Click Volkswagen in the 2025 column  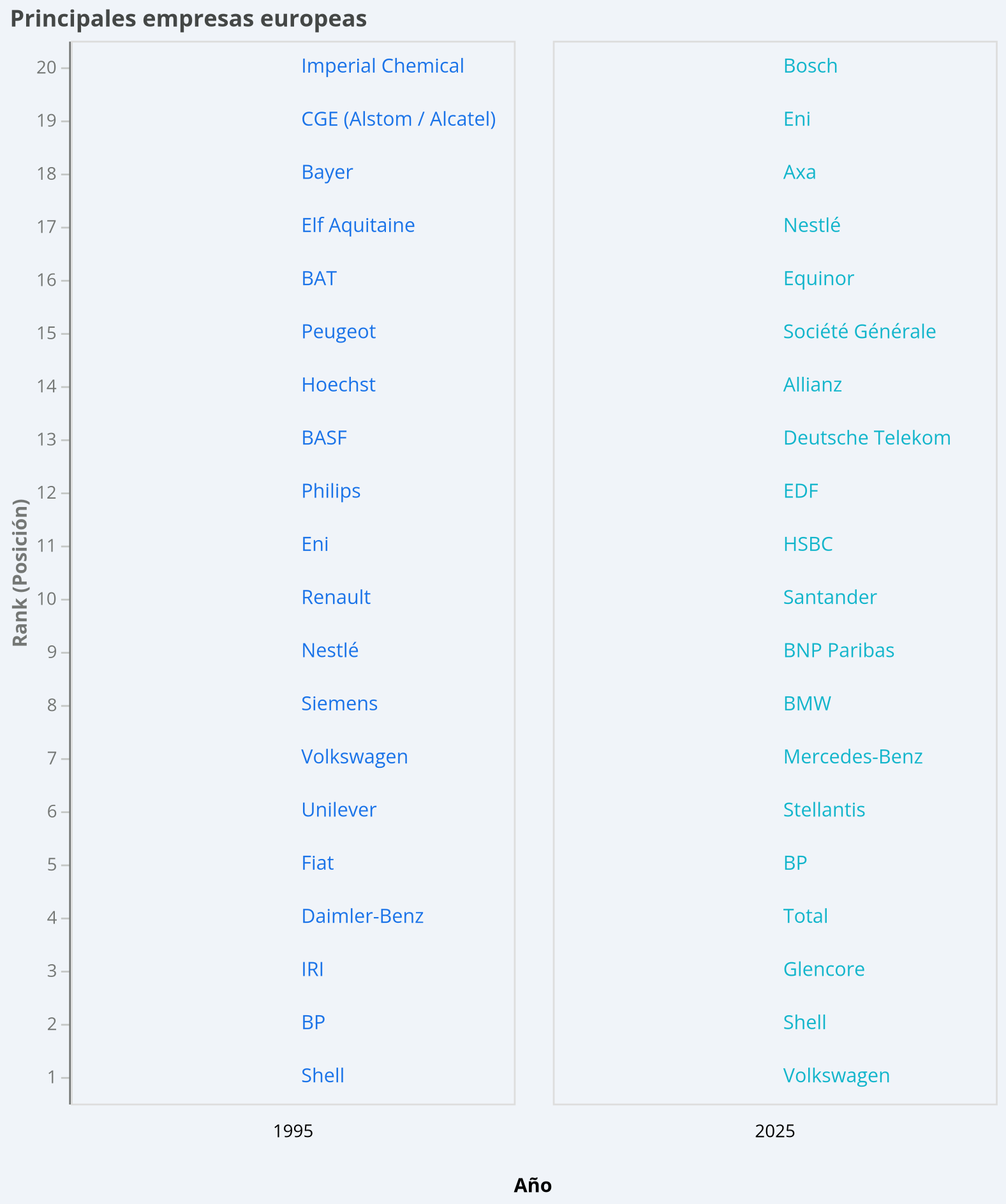point(836,1076)
